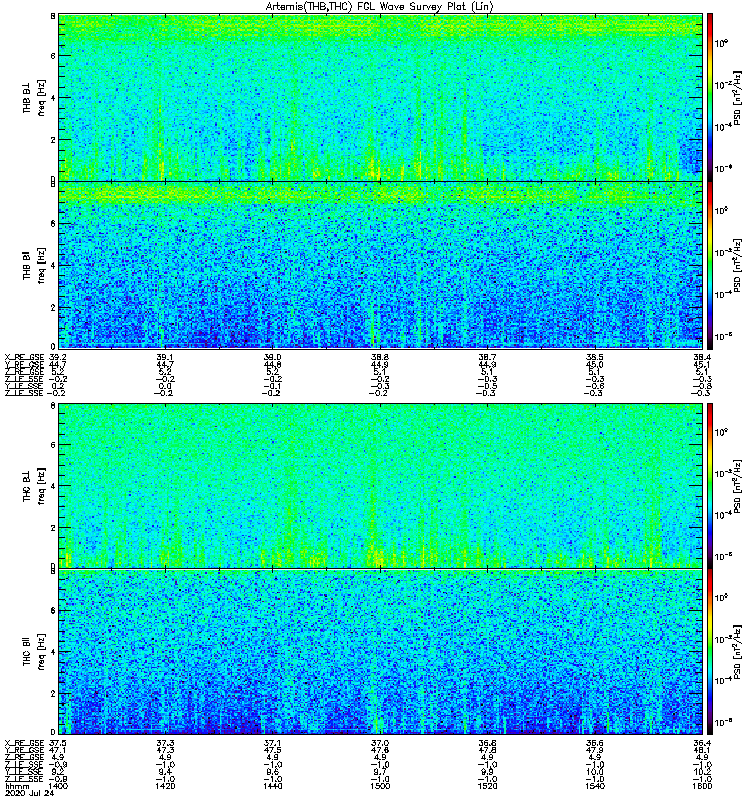Click the '1520' time tick label

coord(487,786)
